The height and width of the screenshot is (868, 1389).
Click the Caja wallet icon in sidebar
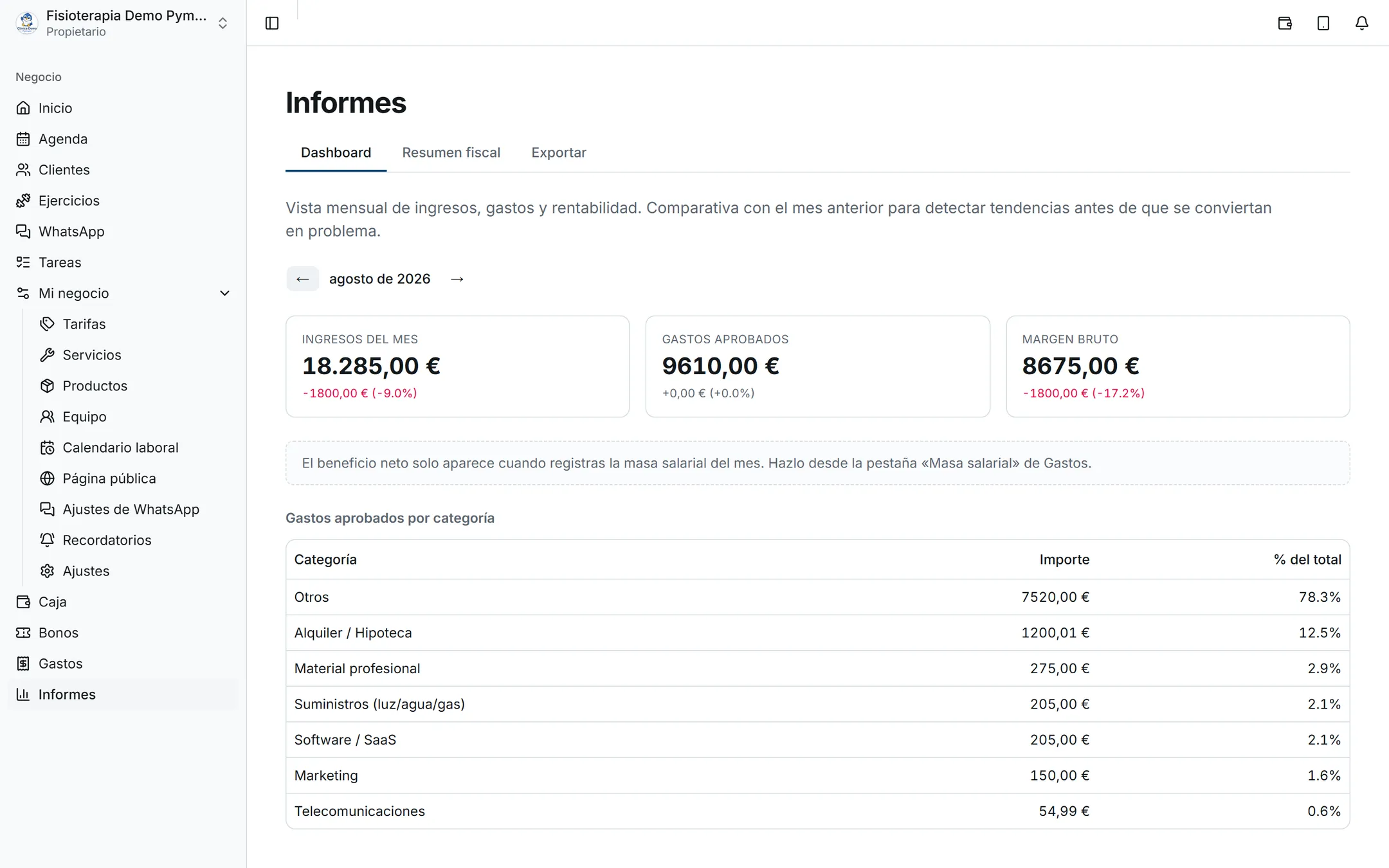(23, 602)
